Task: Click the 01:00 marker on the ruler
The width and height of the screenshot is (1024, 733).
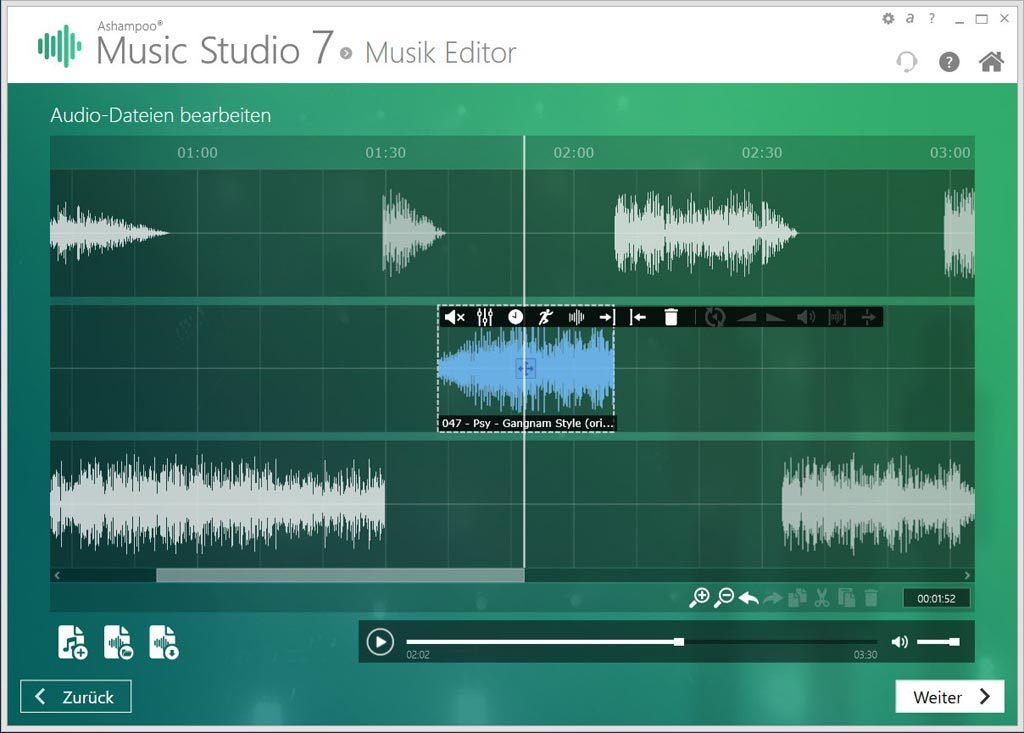Action: click(197, 153)
